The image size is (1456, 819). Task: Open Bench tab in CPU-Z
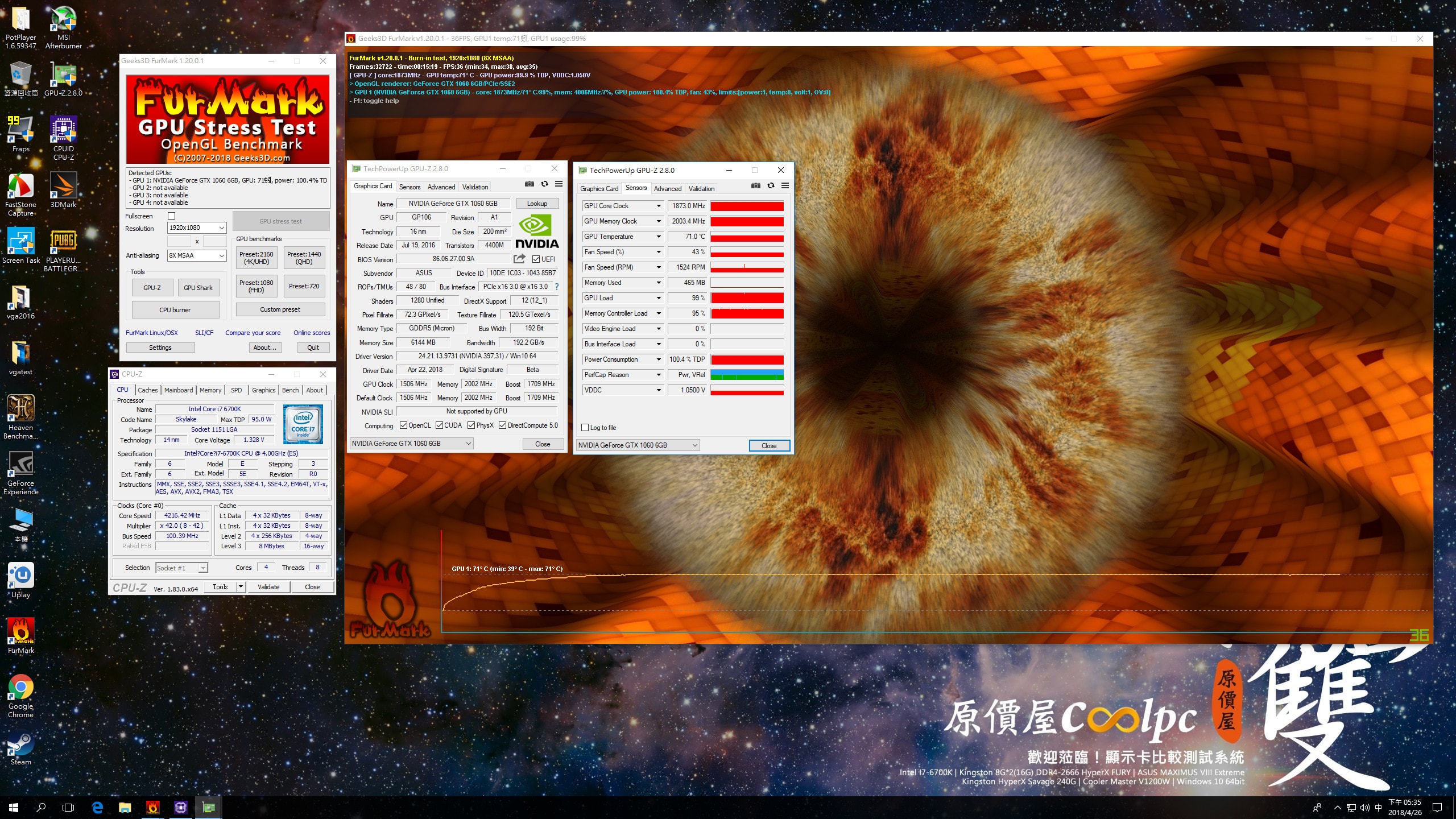290,390
